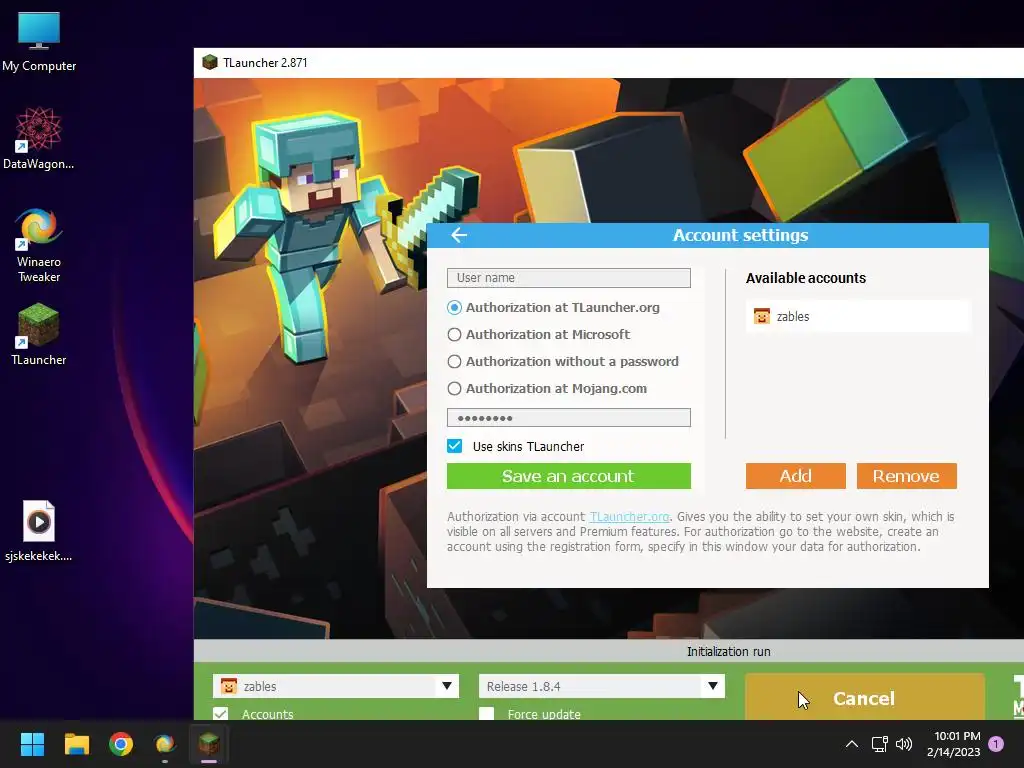Screen dimensions: 1024x768
Task: Select the sjskekekek media file on desktop
Action: tap(39, 530)
